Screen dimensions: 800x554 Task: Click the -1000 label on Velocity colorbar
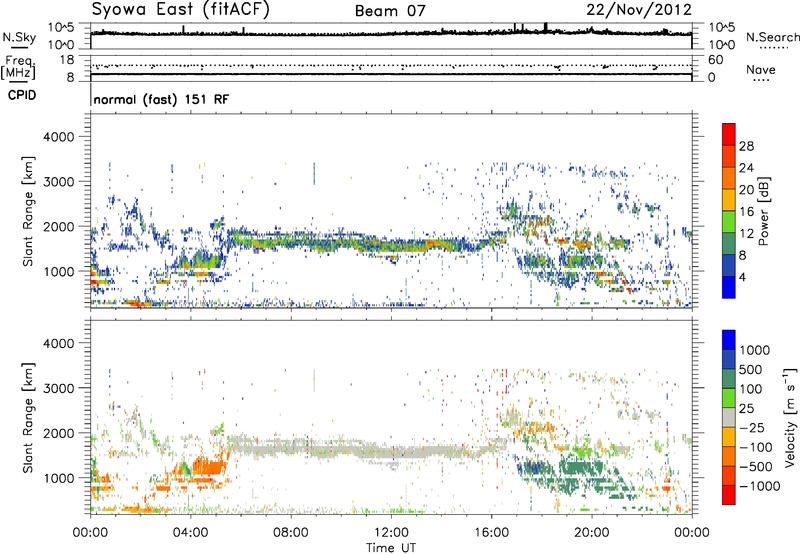coord(759,486)
